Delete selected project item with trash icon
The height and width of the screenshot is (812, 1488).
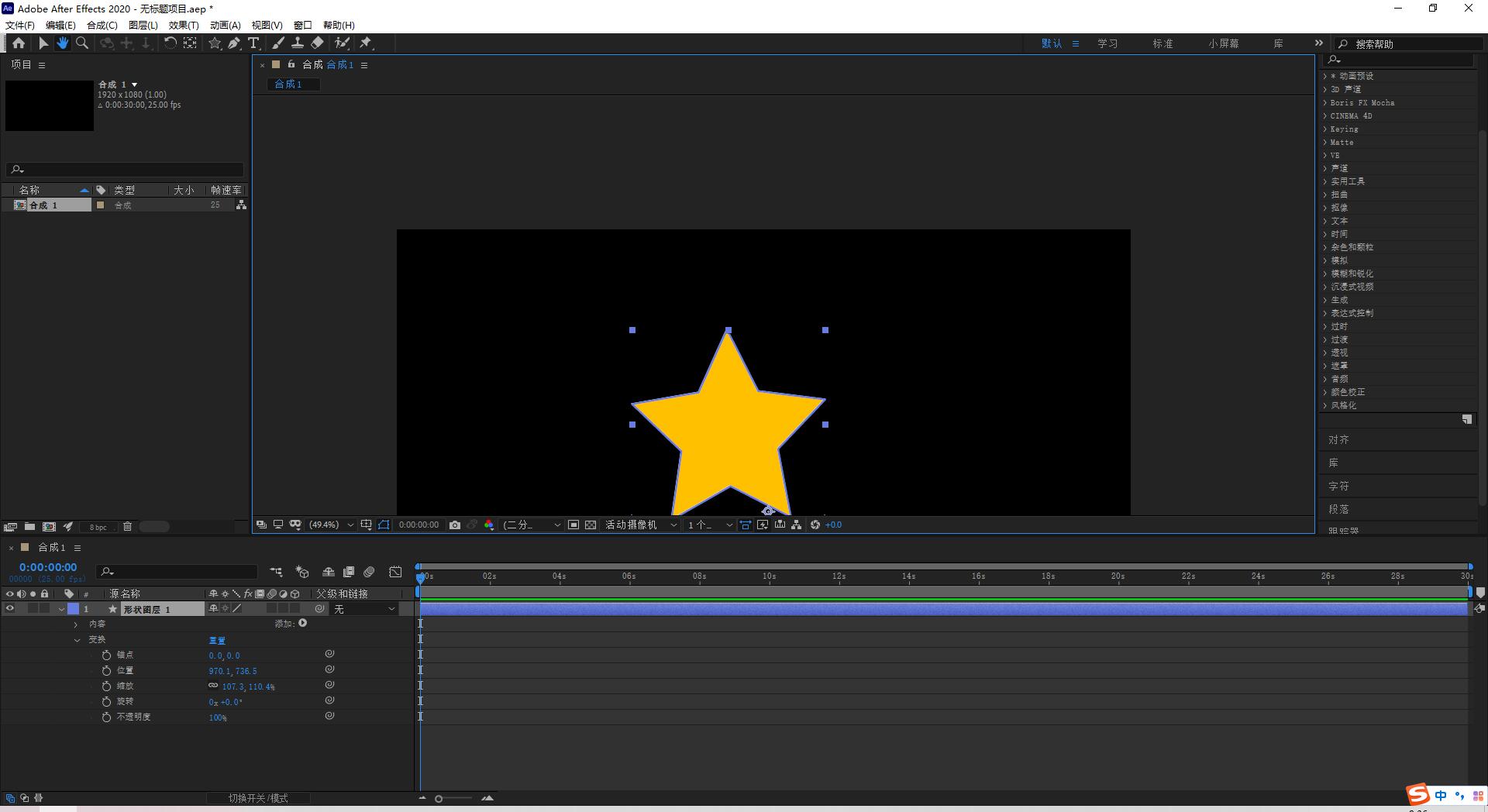(127, 526)
